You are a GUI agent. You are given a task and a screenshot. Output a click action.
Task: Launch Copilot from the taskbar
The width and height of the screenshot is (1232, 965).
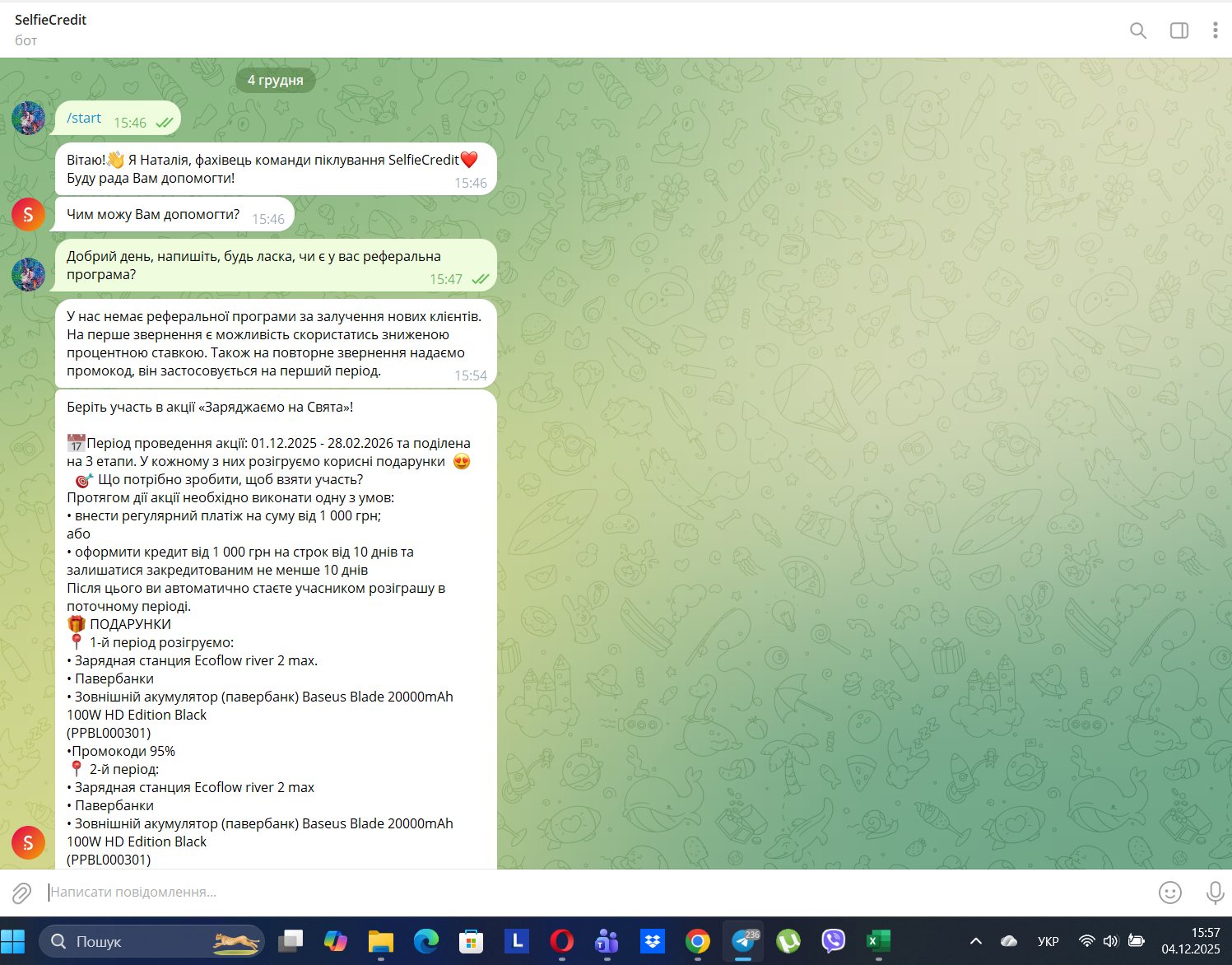click(x=336, y=941)
